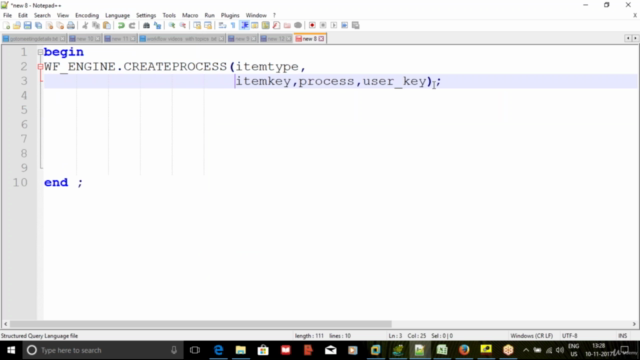Click the Replace toolbar icon

pyautogui.click(x=157, y=25)
